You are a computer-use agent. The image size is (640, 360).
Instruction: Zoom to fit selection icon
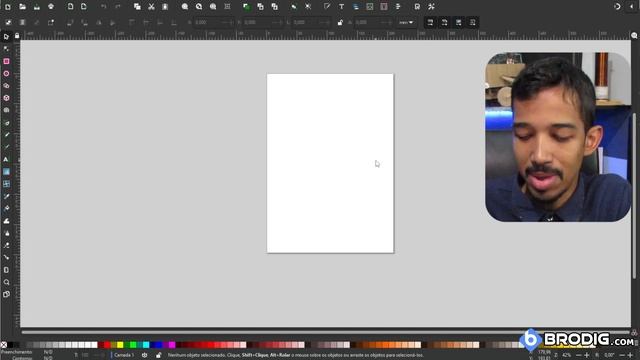click(x=185, y=7)
